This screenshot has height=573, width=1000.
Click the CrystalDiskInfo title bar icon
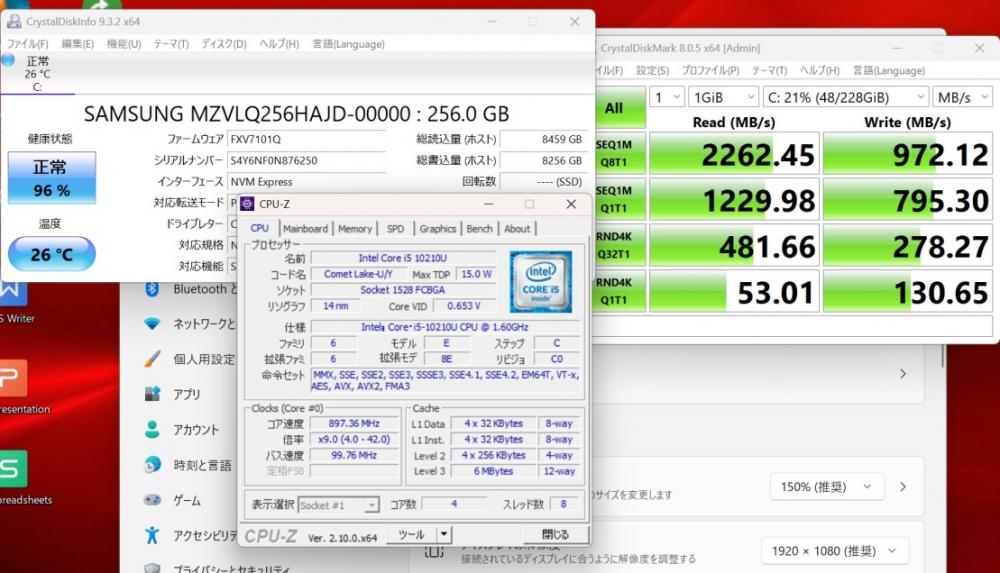point(14,21)
